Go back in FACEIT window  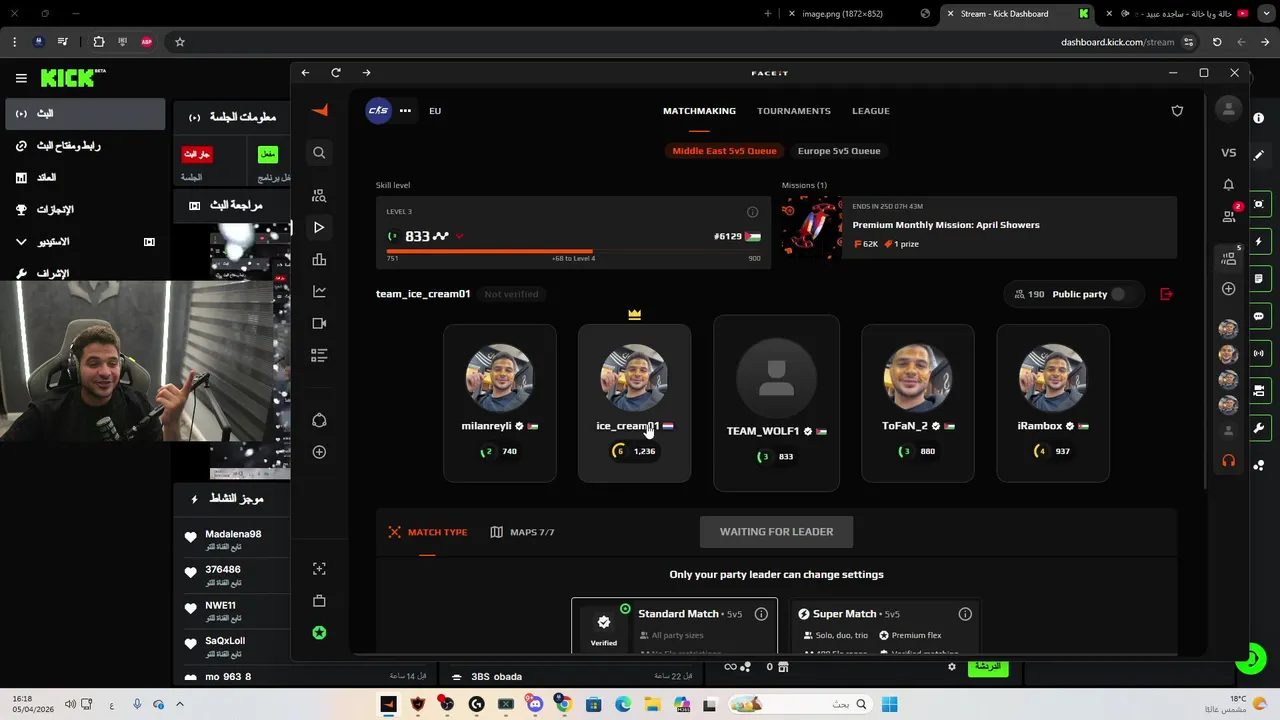pyautogui.click(x=306, y=73)
